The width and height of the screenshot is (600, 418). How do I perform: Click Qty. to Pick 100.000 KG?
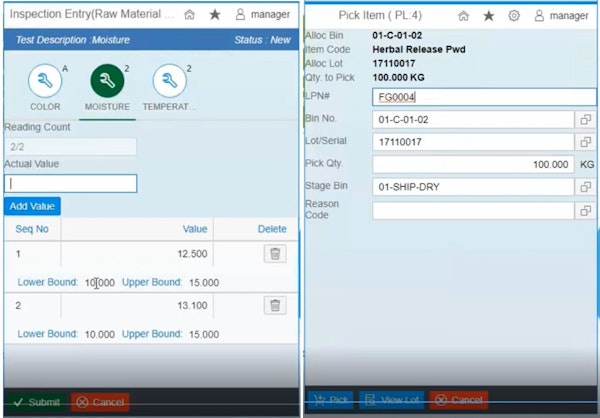point(398,77)
